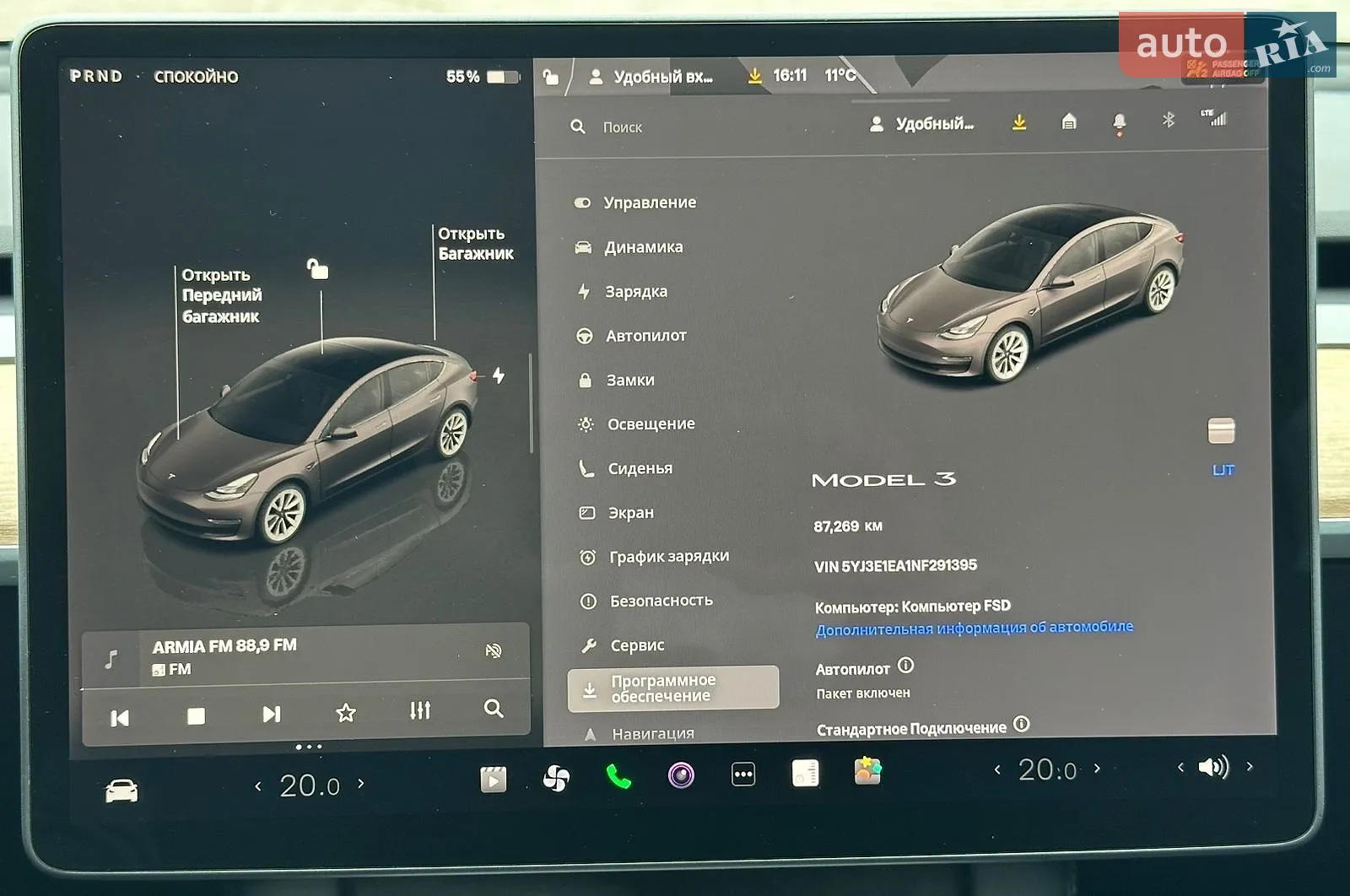Image resolution: width=1350 pixels, height=896 pixels.
Task: Lower passenger temperature left arrow
Action: pos(997,769)
